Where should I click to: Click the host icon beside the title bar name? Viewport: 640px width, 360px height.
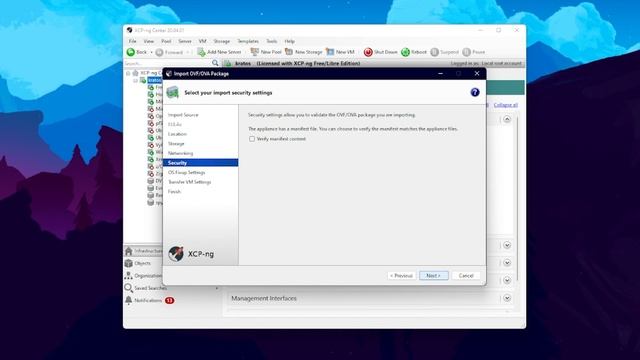228,63
